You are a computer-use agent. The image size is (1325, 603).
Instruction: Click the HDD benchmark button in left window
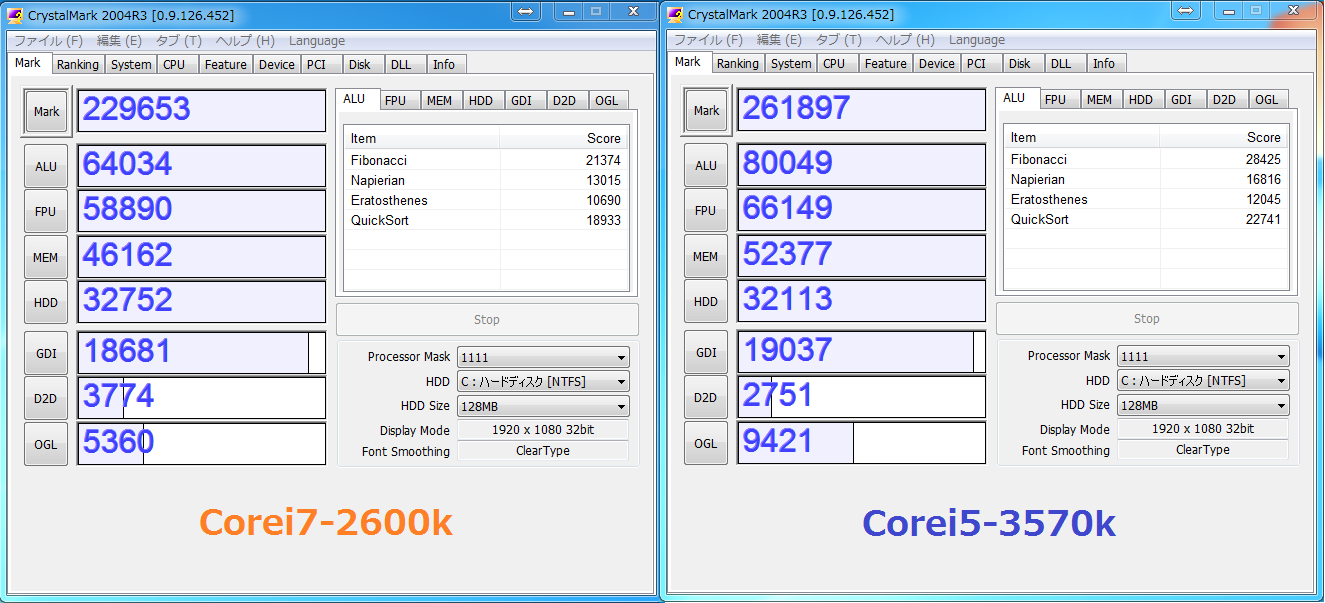(x=46, y=303)
